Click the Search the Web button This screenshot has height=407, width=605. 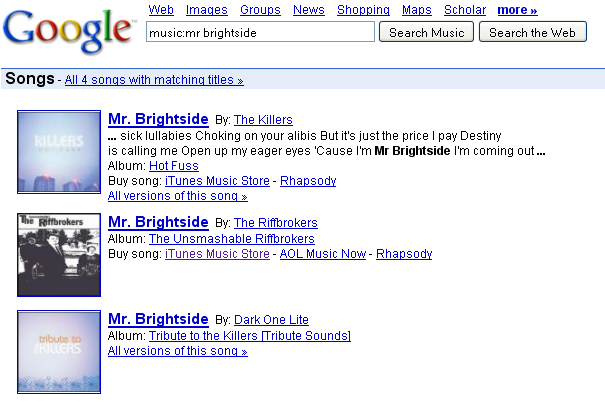pyautogui.click(x=532, y=32)
